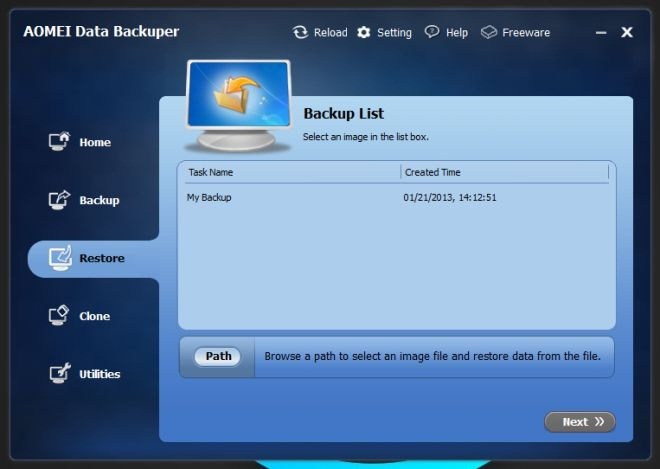Open the Home section label
The image size is (660, 469).
(95, 142)
